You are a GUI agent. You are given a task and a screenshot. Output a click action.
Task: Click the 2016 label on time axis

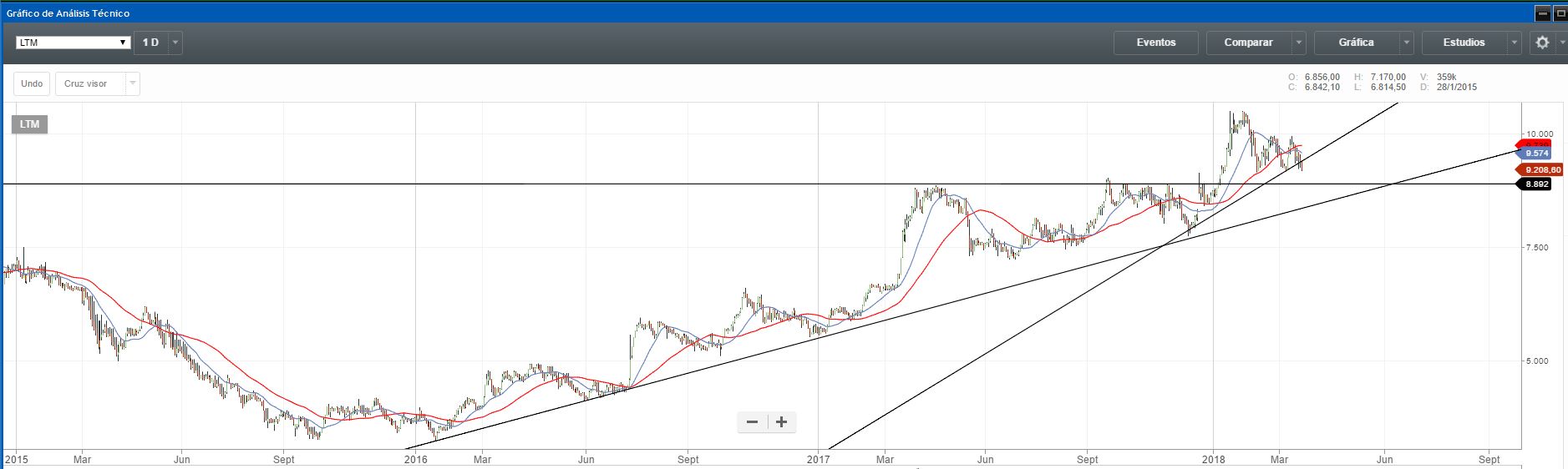[415, 460]
